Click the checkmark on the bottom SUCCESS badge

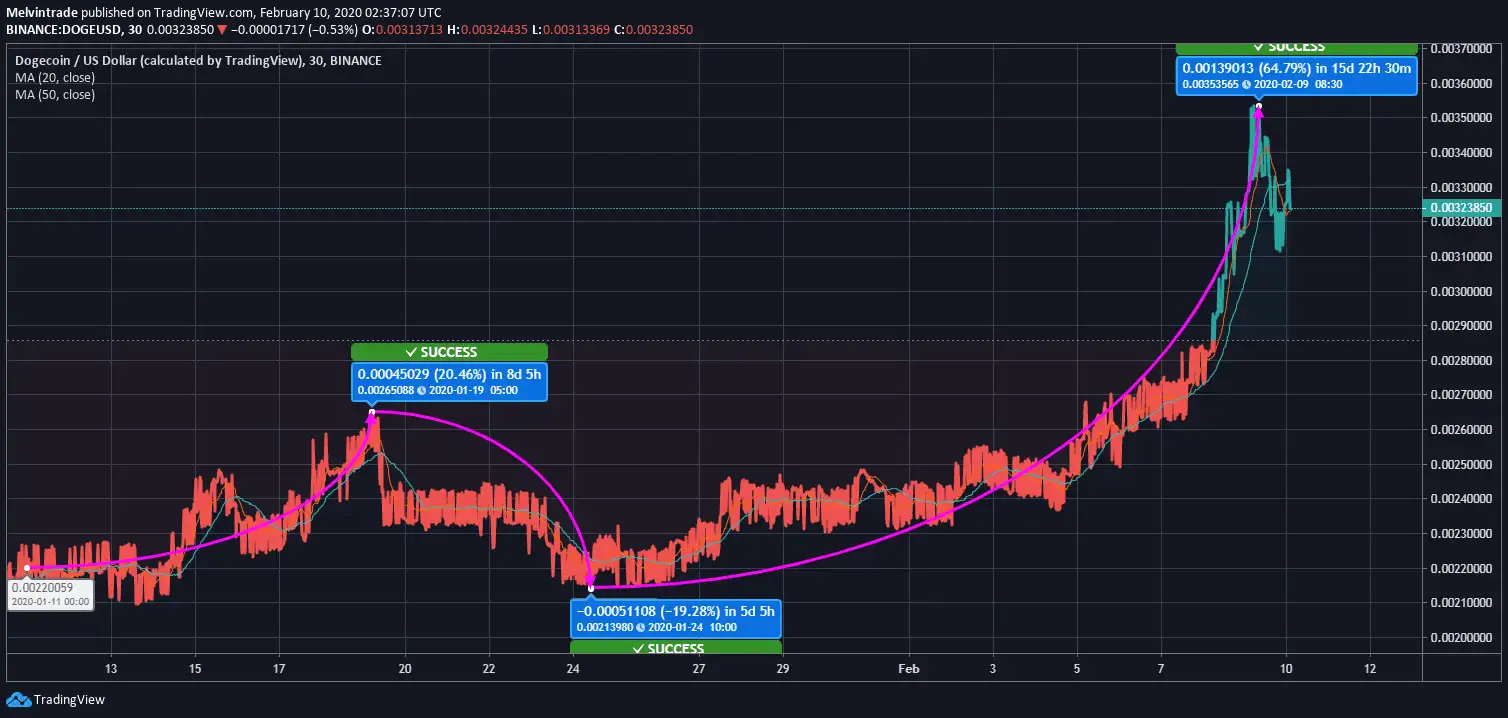[x=637, y=649]
